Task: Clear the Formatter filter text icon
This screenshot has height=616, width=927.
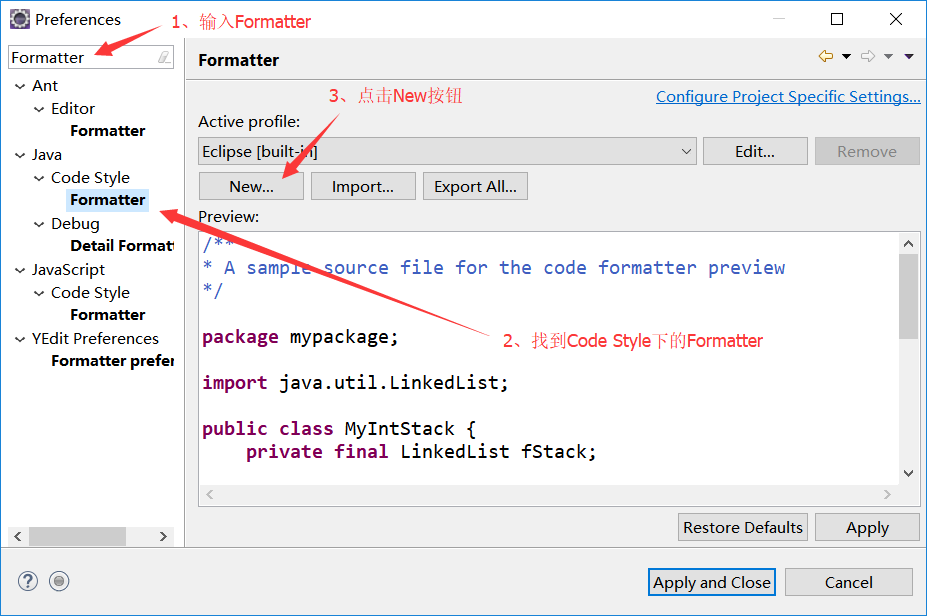Action: tap(164, 57)
